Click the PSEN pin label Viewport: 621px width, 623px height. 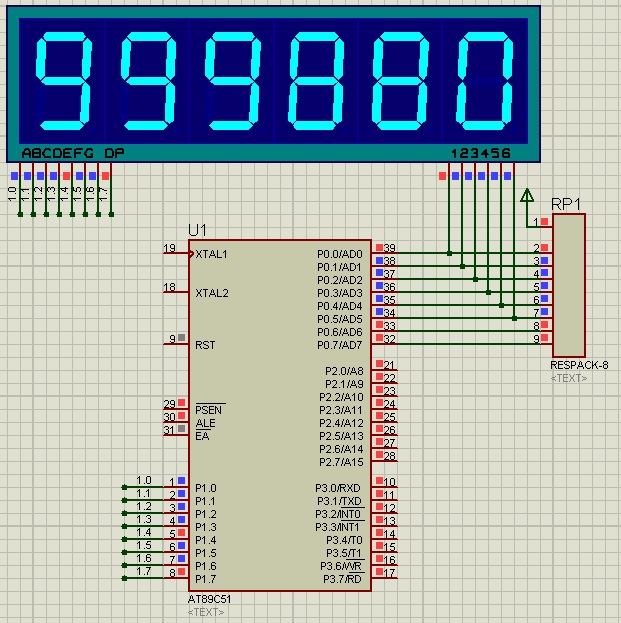tap(209, 410)
